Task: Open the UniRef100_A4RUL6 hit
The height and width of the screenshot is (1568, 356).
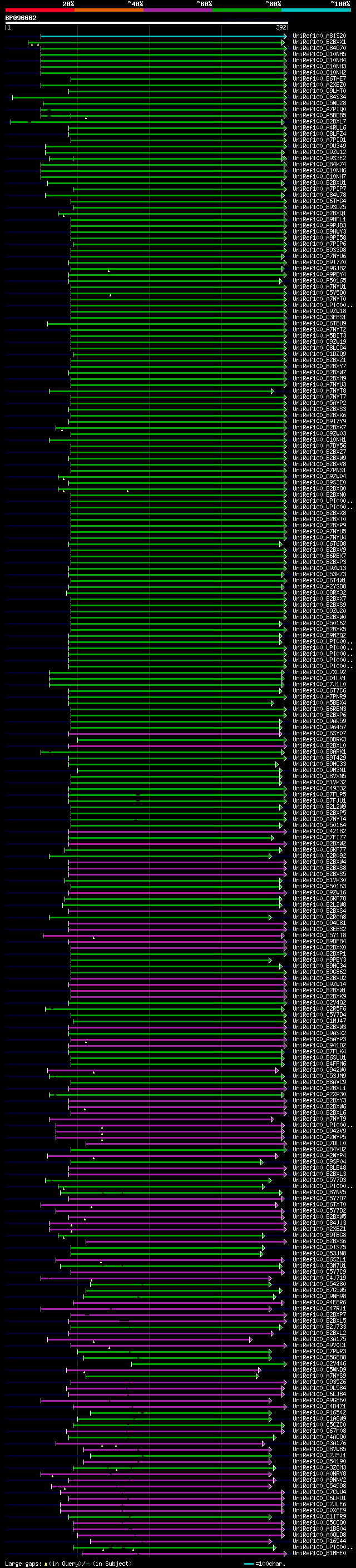Action: click(x=319, y=128)
